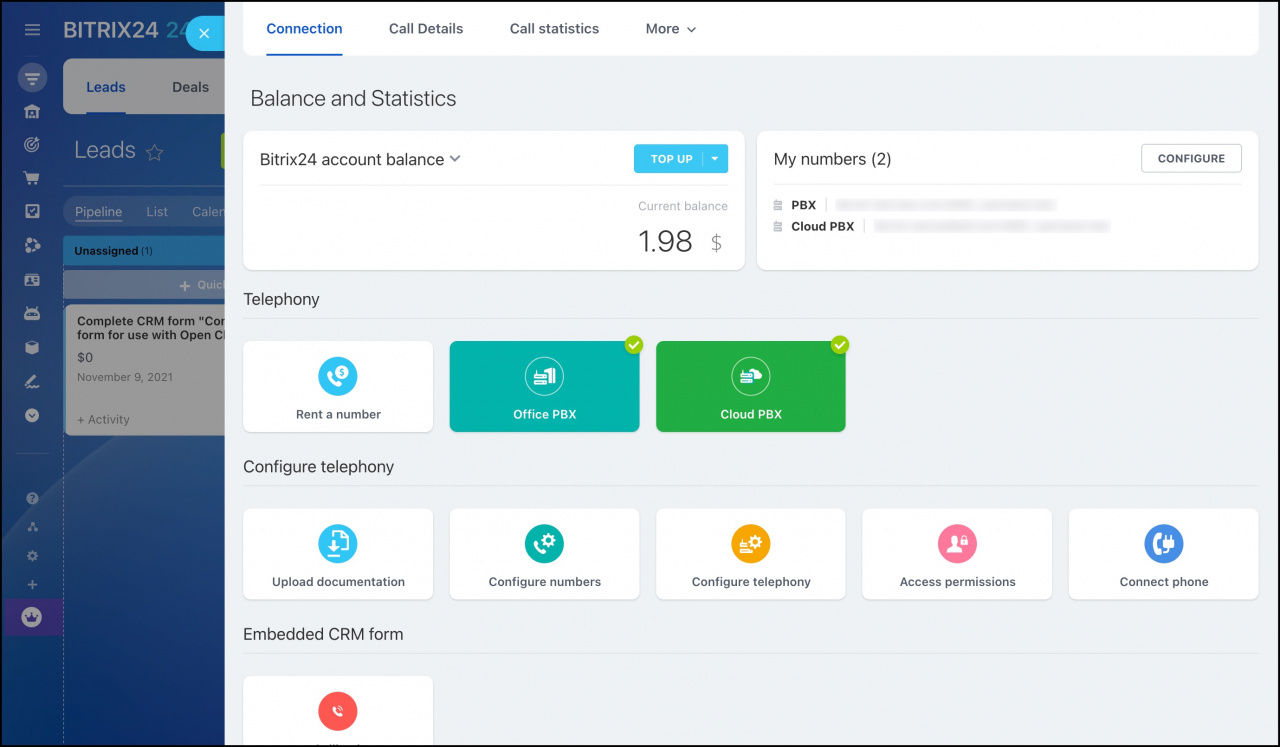This screenshot has width=1280, height=747.
Task: Open the crown upgrade icon
Action: point(32,618)
